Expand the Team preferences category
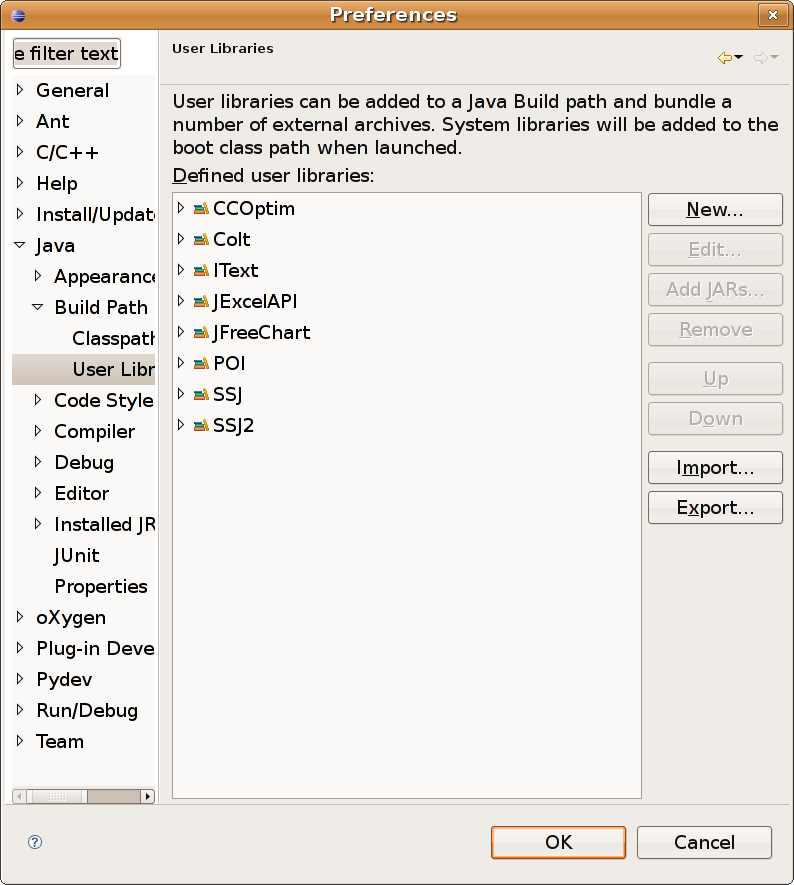This screenshot has width=794, height=885. [x=20, y=741]
